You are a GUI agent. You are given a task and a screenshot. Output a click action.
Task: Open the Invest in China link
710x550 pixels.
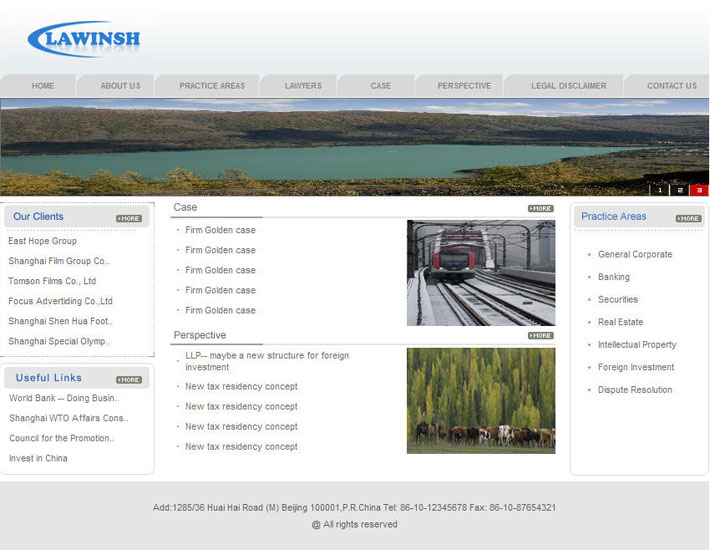(x=38, y=458)
